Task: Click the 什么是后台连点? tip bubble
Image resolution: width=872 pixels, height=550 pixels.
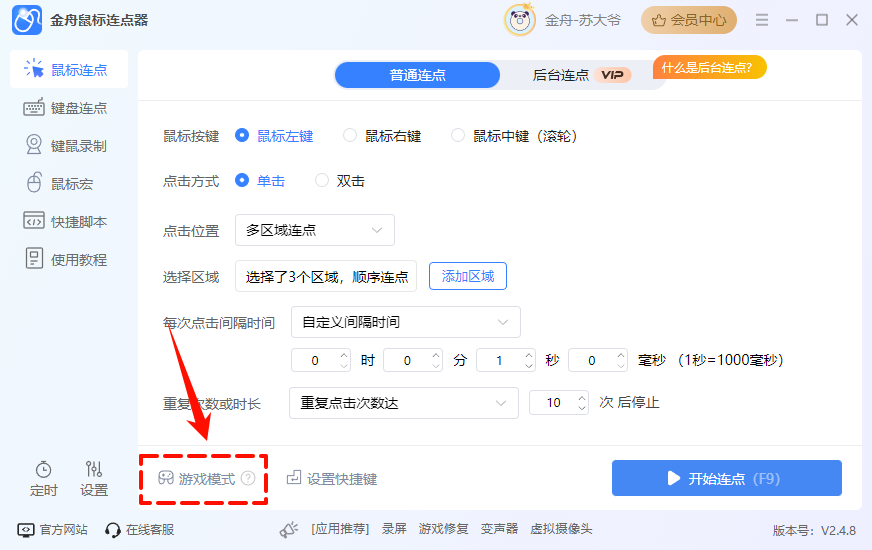Action: (710, 68)
